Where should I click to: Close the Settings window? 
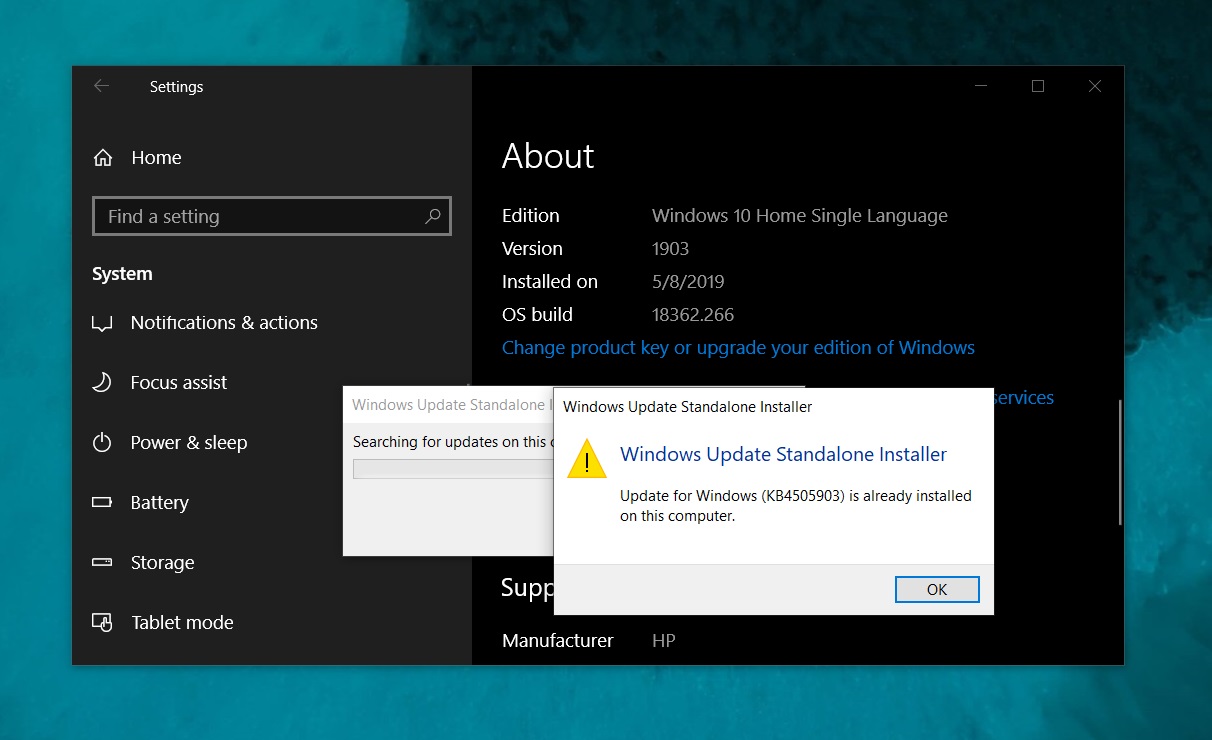(1095, 86)
